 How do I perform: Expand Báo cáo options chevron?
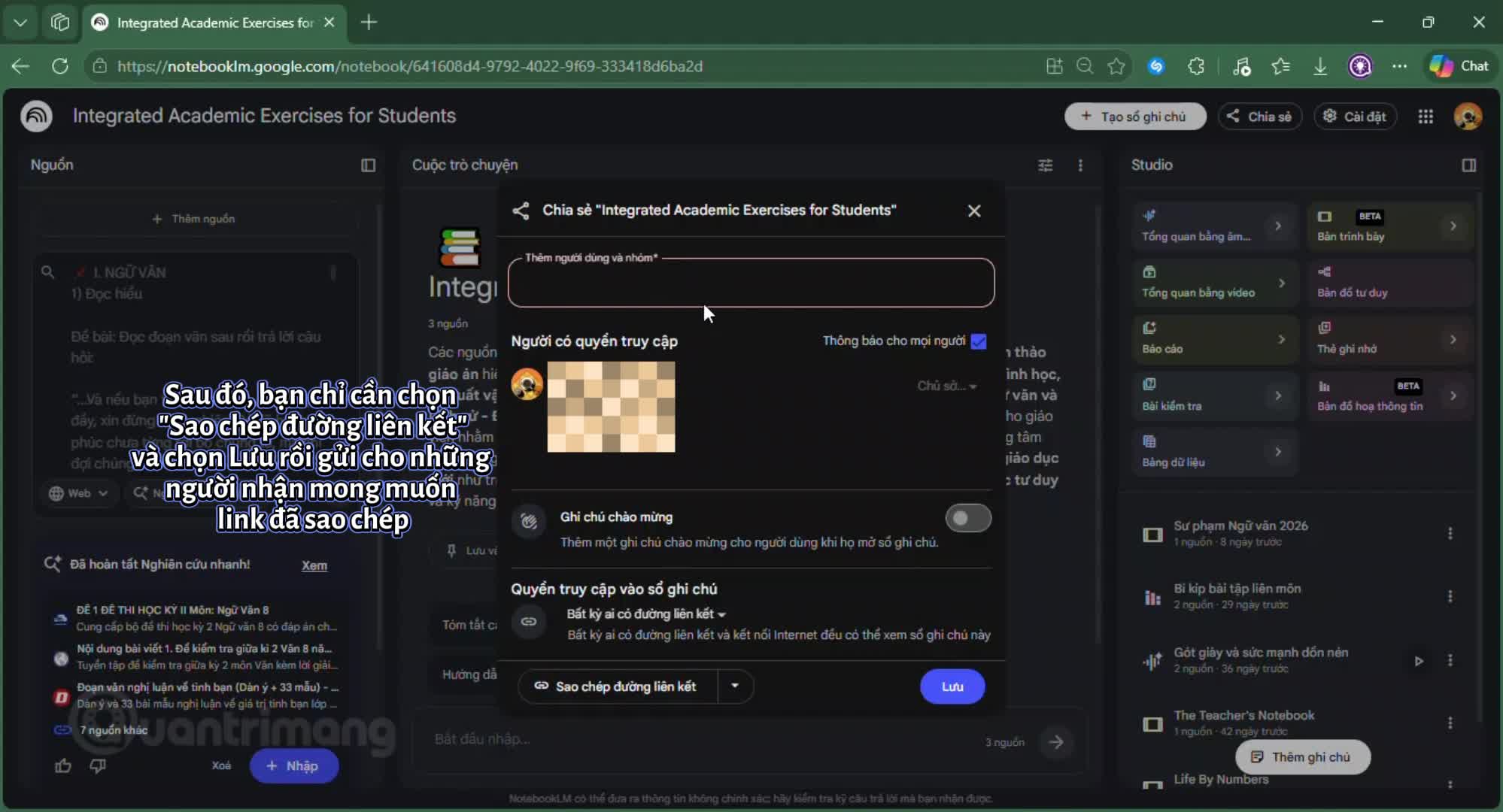(x=1281, y=339)
